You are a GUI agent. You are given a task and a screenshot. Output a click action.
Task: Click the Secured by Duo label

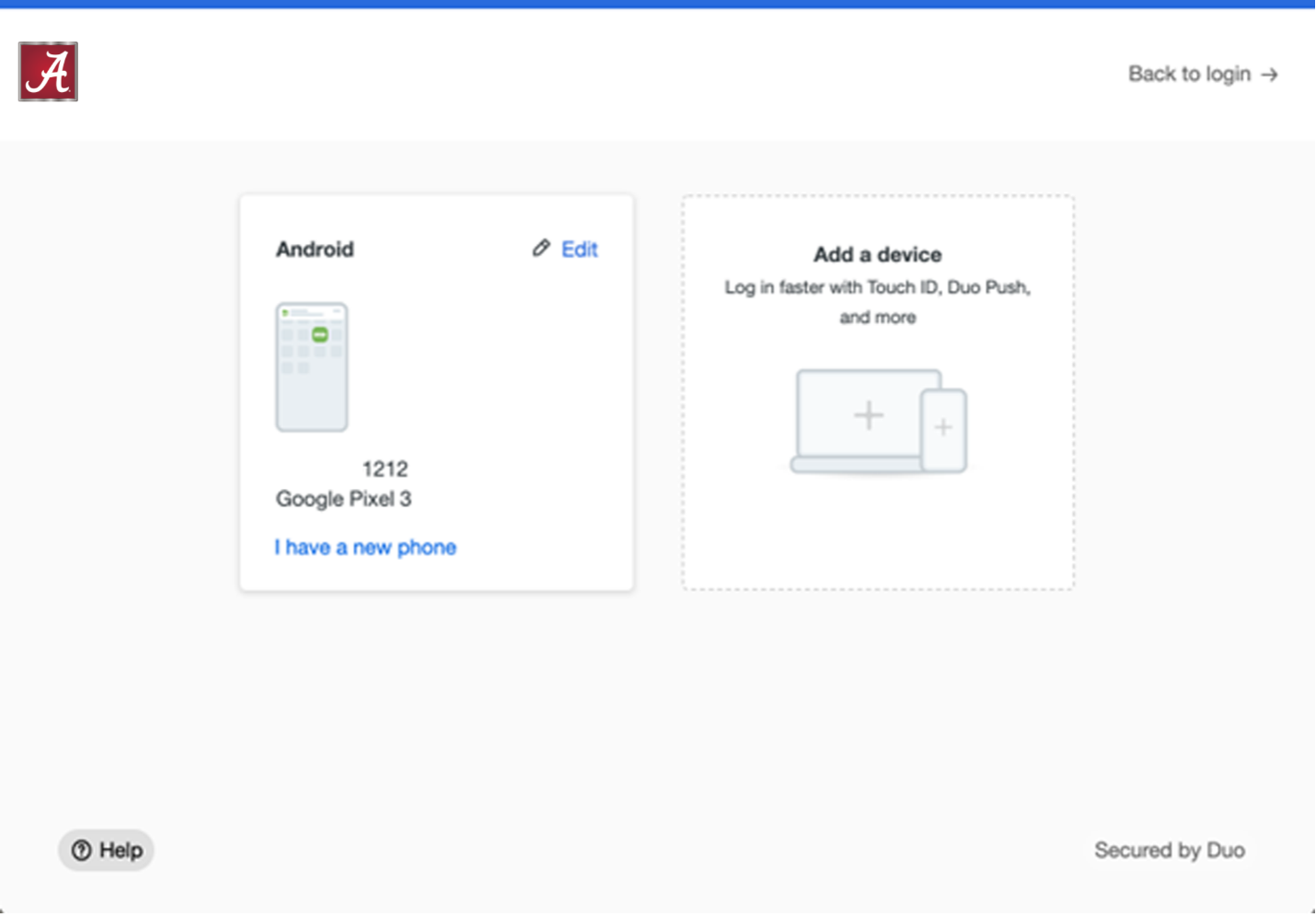pyautogui.click(x=1170, y=850)
